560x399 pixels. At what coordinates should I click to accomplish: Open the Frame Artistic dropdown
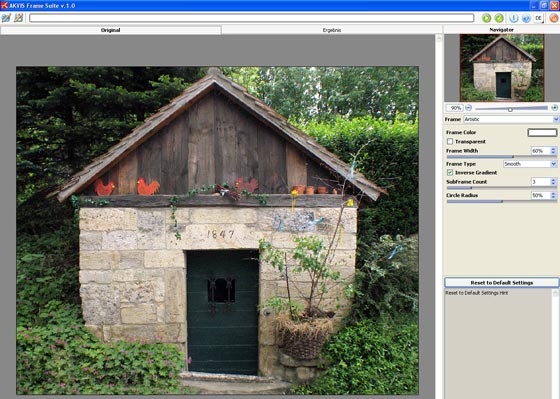point(511,119)
